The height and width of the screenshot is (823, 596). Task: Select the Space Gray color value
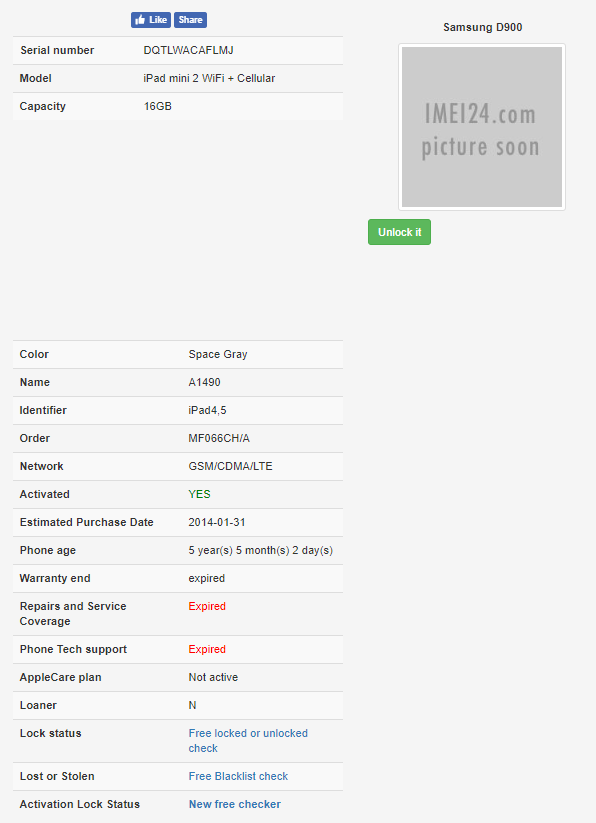tap(218, 354)
